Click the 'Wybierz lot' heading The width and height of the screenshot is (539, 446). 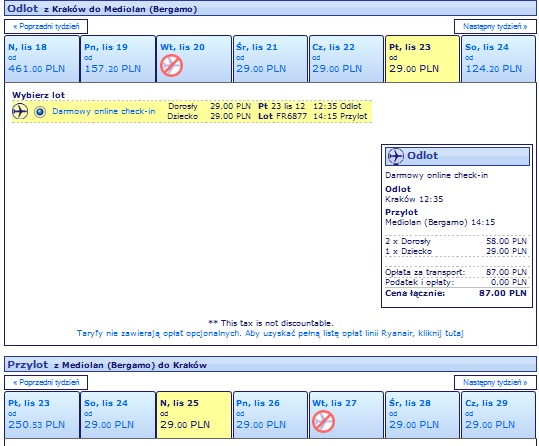[38, 95]
